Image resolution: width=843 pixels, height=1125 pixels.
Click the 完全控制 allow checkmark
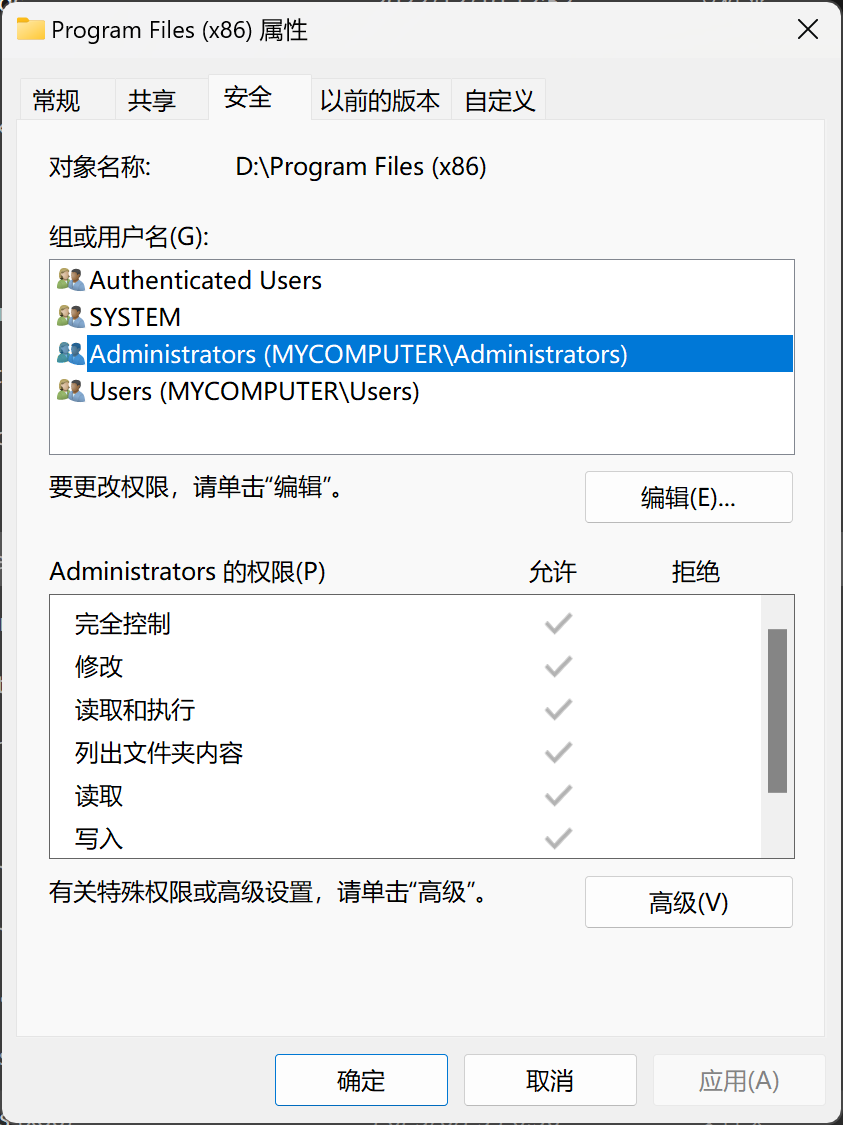tap(557, 623)
